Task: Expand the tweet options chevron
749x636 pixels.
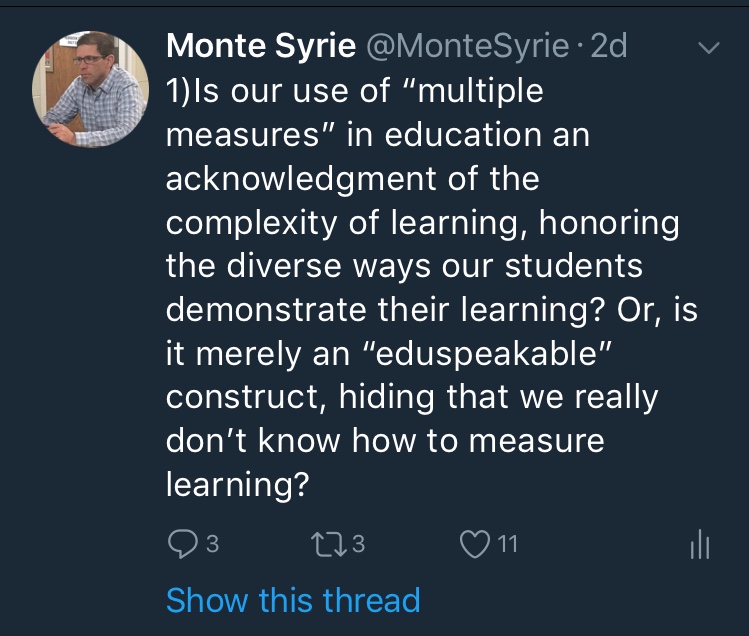Action: [708, 48]
